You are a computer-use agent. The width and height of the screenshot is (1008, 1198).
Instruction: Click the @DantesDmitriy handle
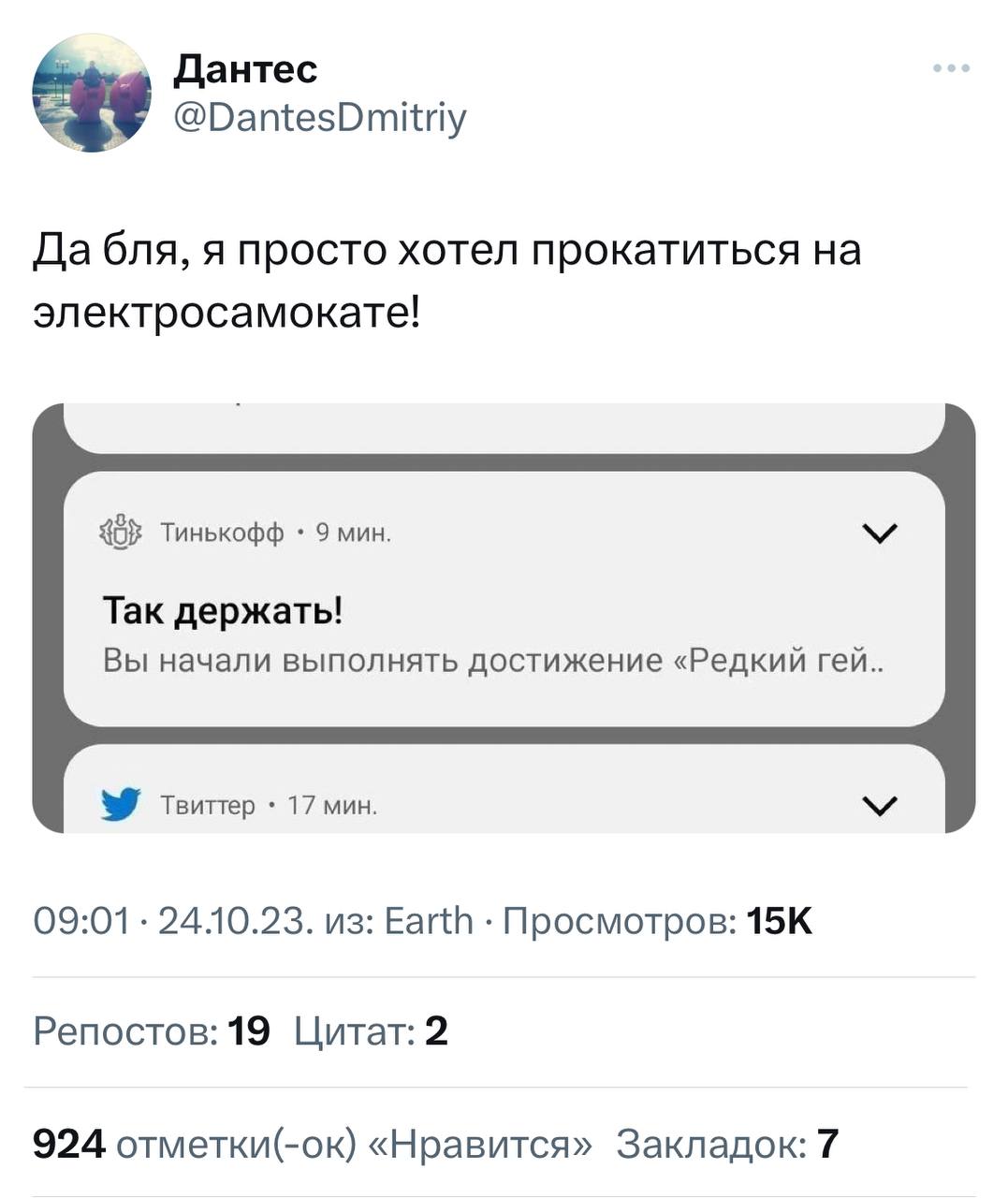[x=319, y=118]
